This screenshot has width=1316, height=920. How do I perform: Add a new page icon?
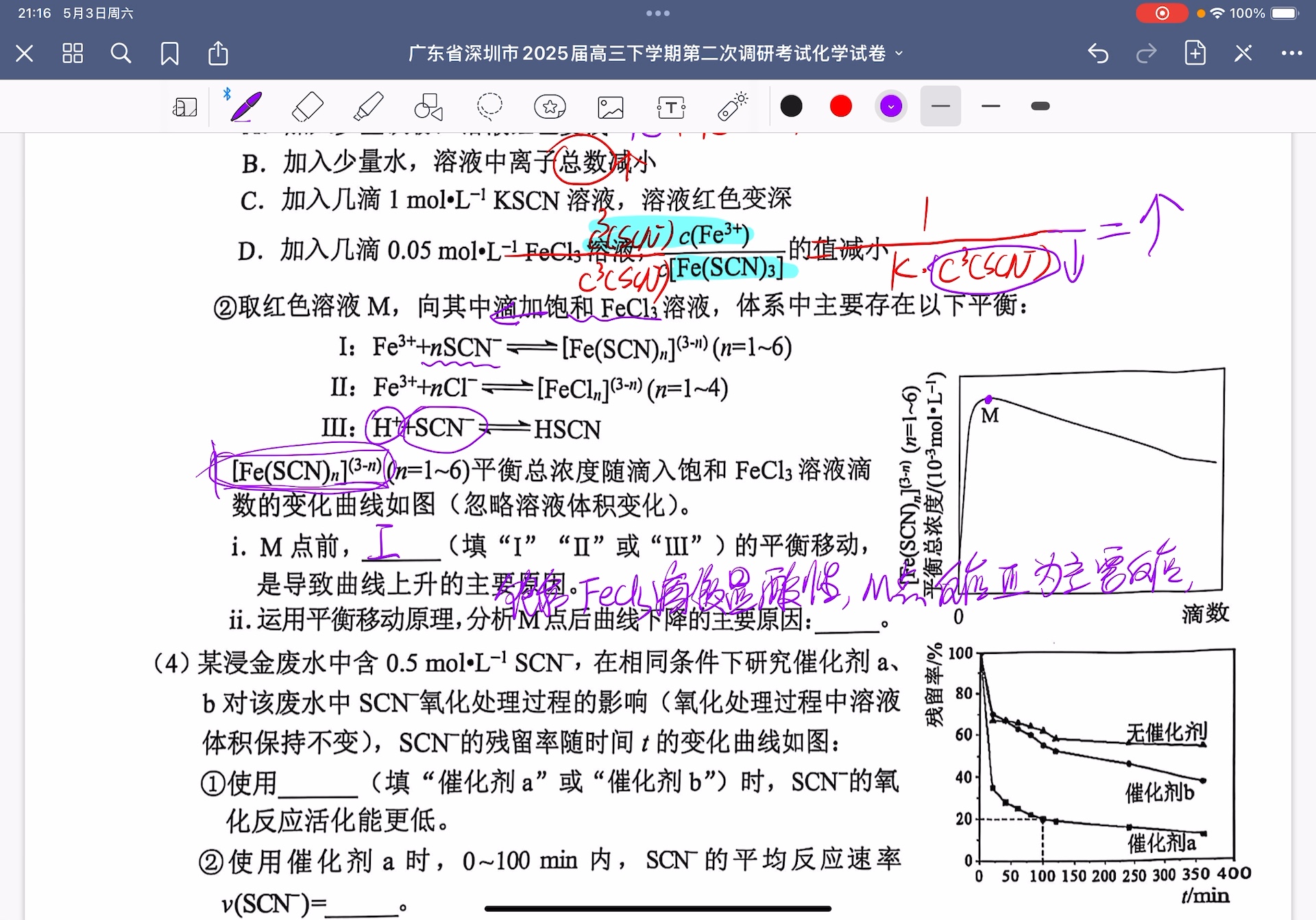point(1195,53)
